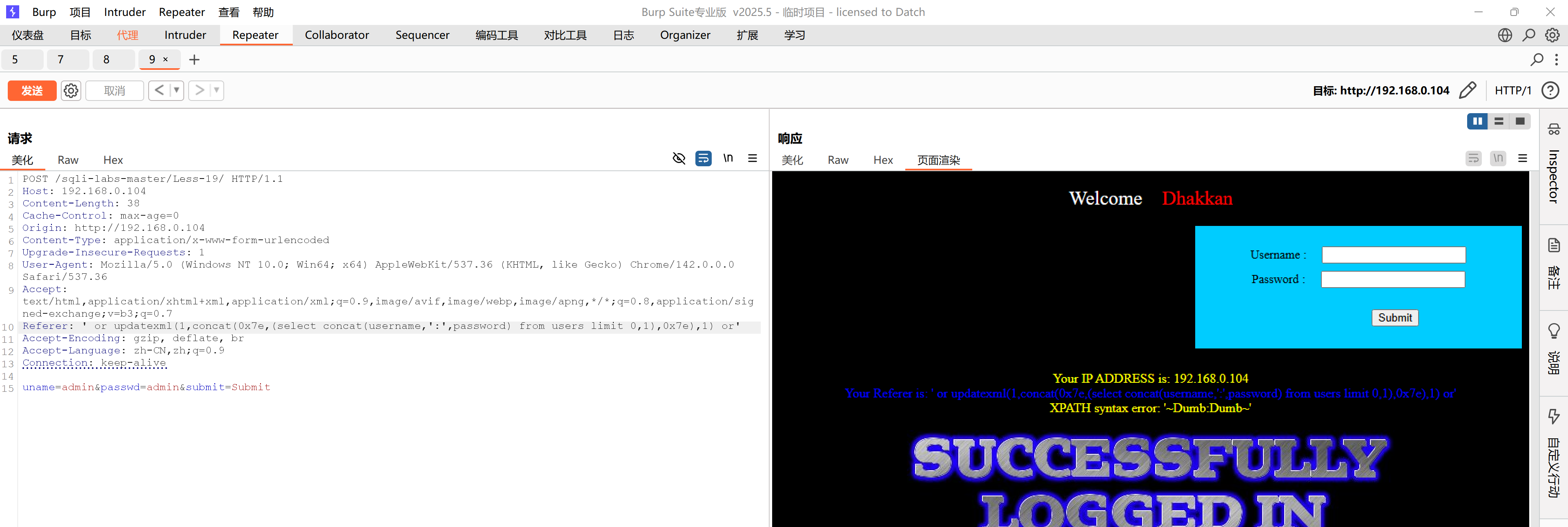
Task: Click the Username input field
Action: point(1393,255)
